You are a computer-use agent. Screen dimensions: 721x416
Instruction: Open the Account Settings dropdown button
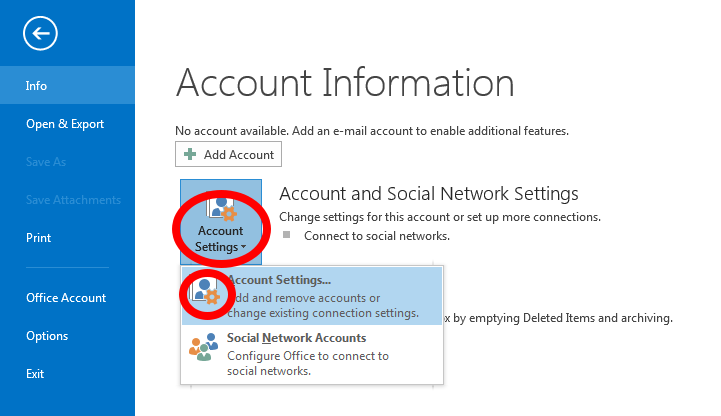click(x=221, y=222)
